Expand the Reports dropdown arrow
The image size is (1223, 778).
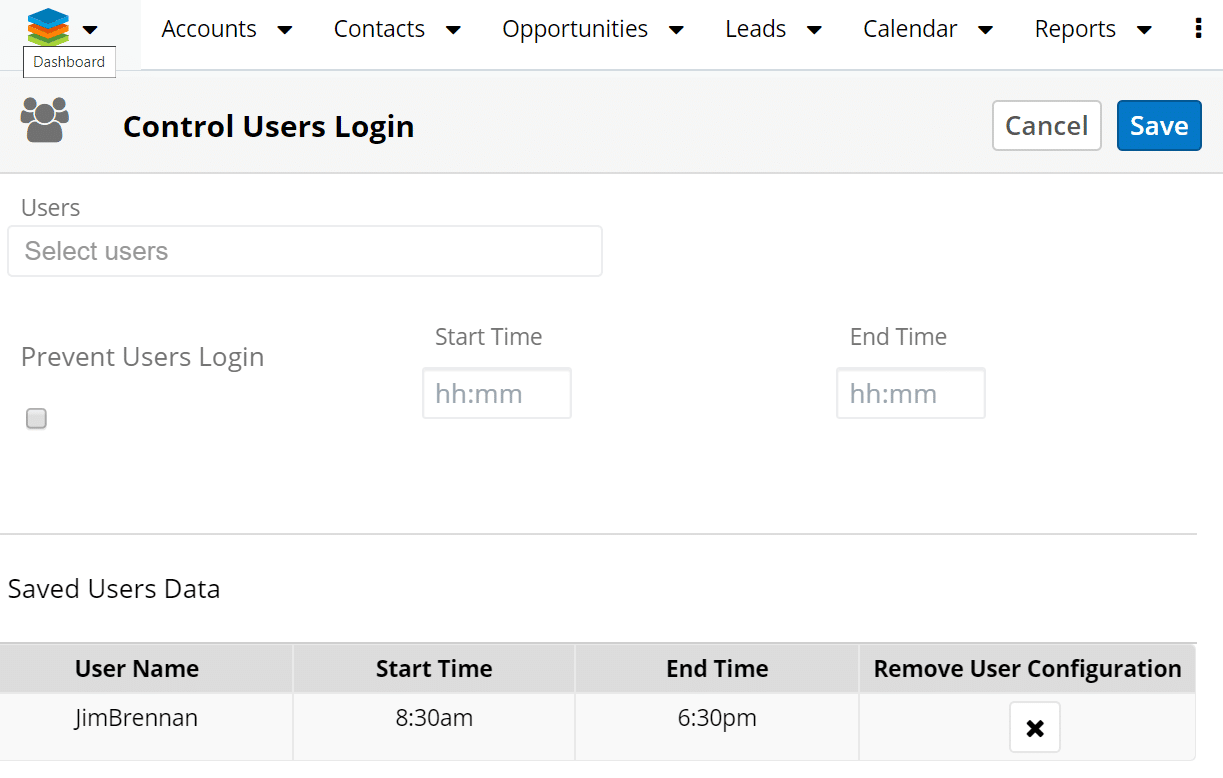tap(1143, 30)
